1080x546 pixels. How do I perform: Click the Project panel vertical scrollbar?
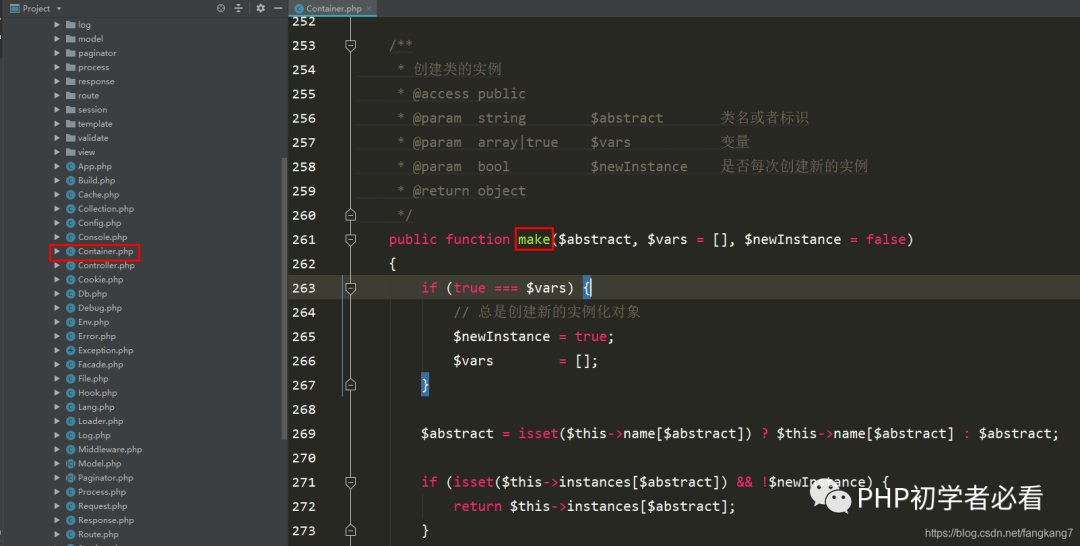click(284, 297)
